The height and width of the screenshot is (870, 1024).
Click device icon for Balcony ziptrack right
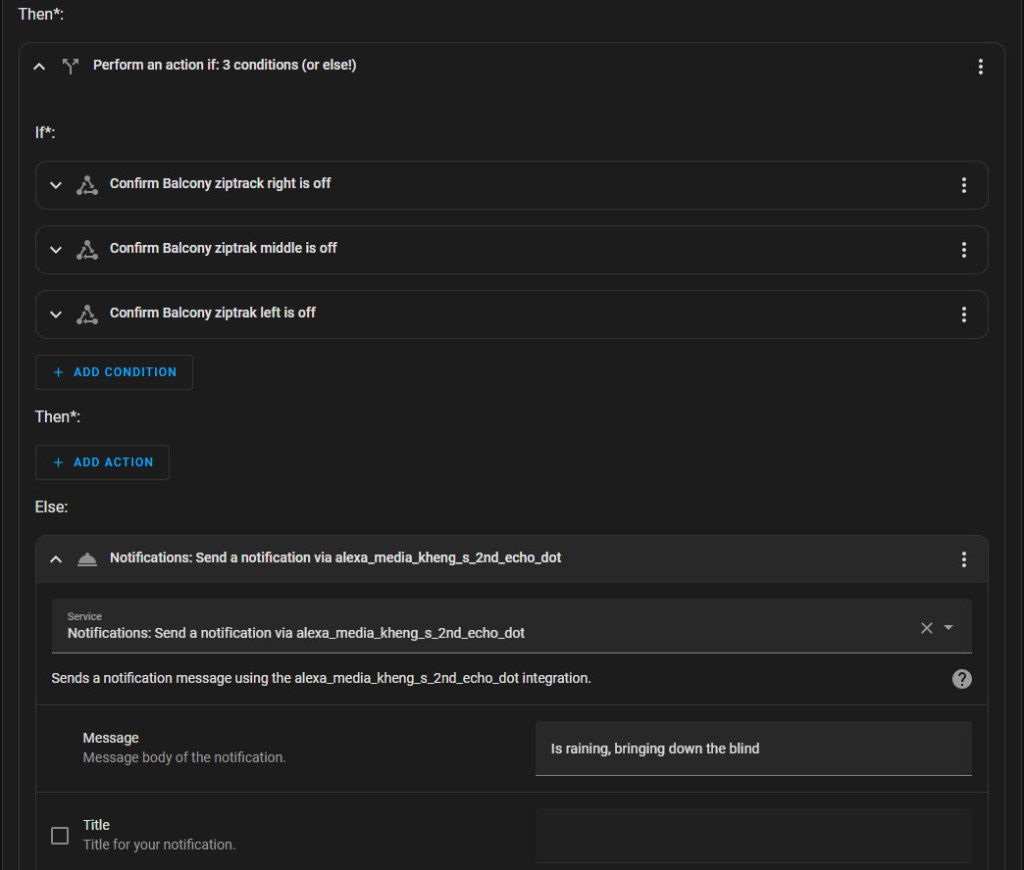[x=87, y=185]
